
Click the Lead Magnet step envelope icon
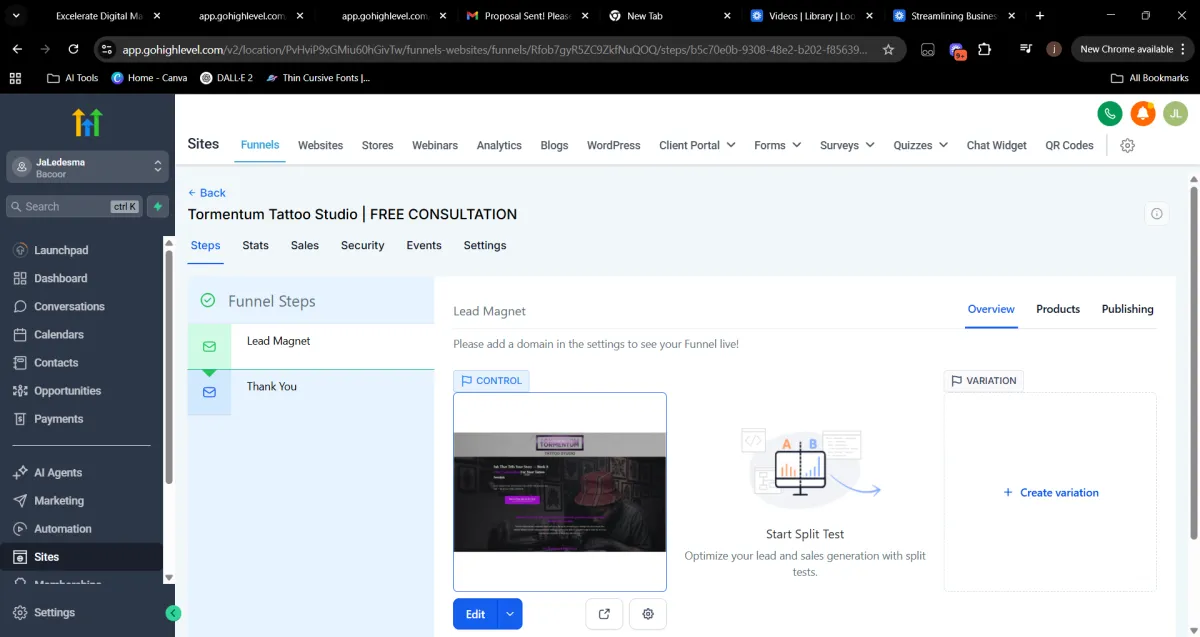[209, 347]
